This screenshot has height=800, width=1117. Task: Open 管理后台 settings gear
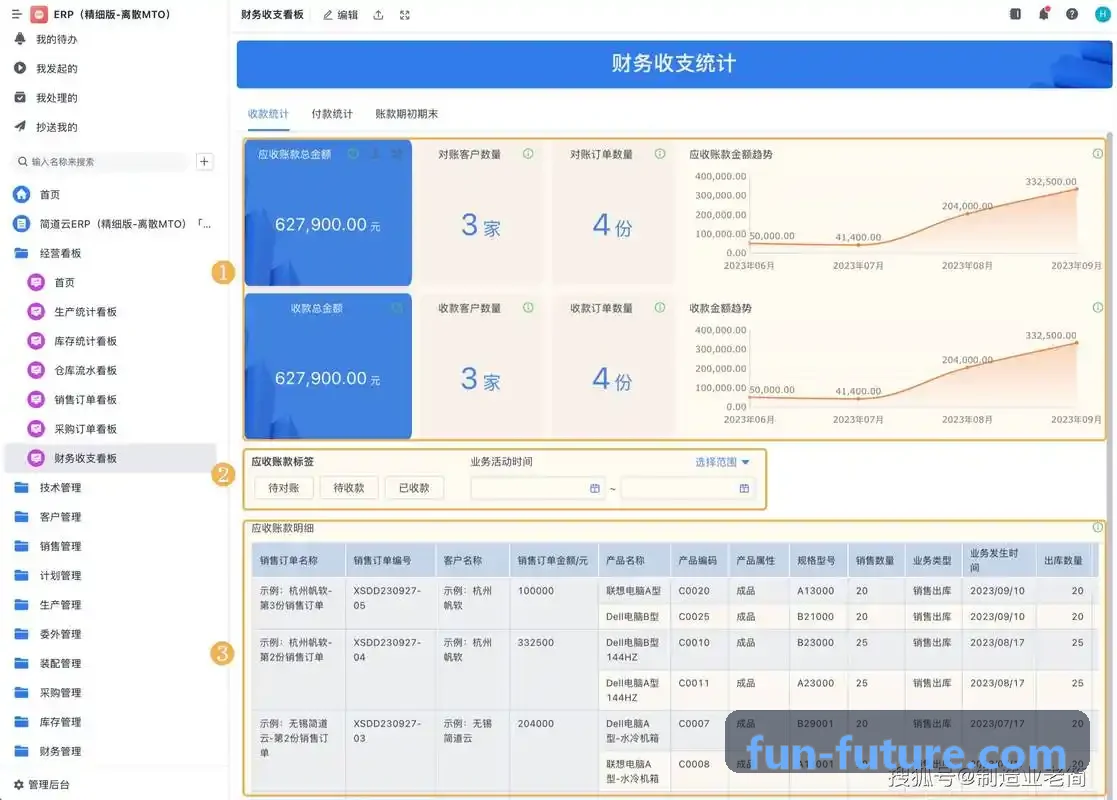[42, 784]
